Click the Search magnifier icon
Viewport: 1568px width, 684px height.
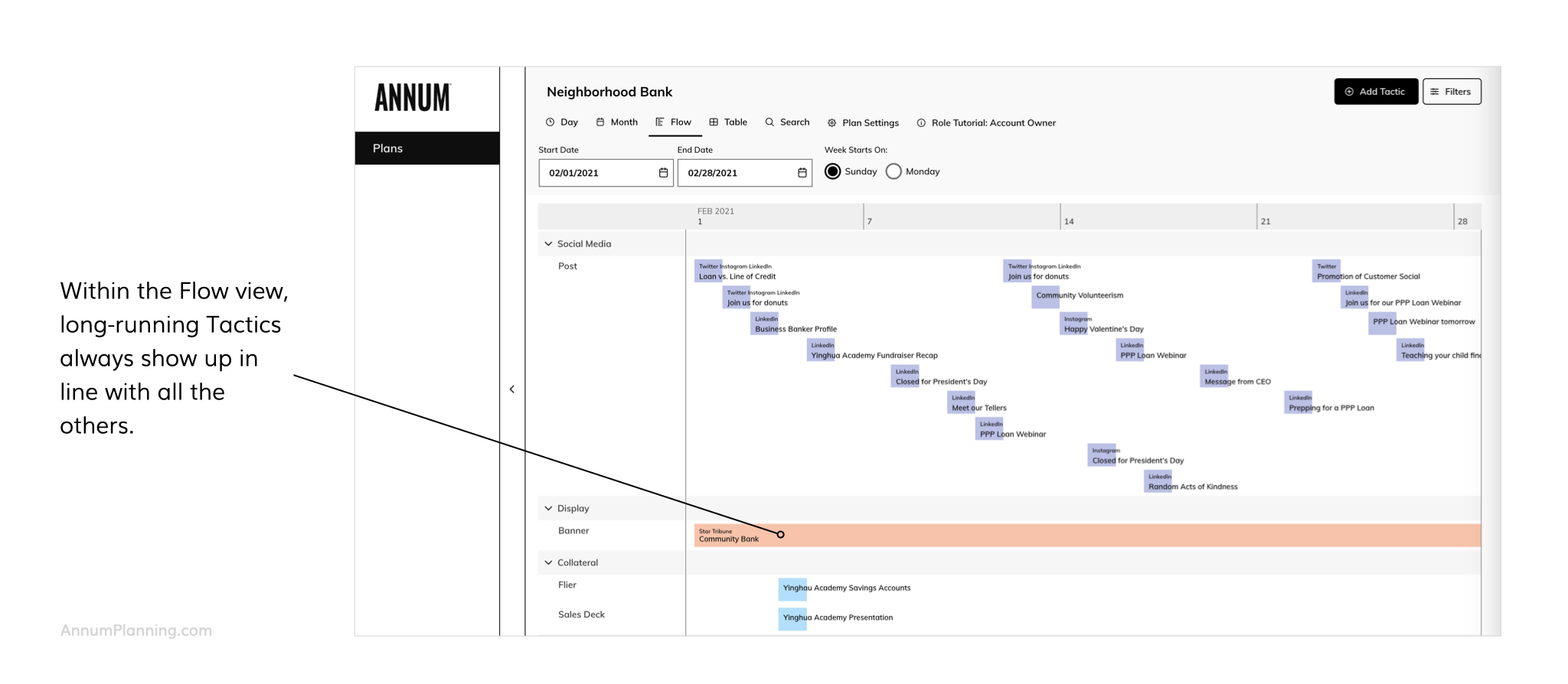(x=769, y=122)
